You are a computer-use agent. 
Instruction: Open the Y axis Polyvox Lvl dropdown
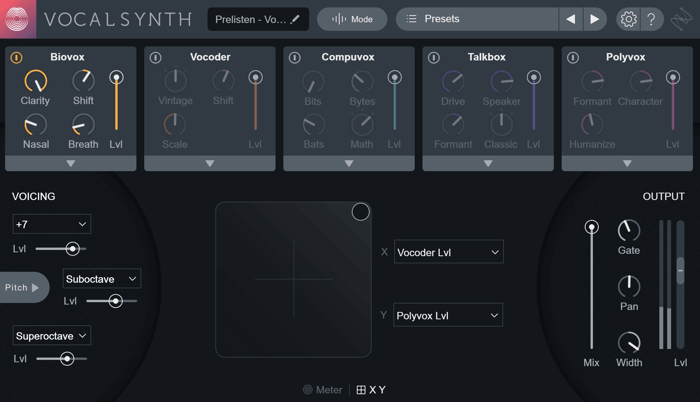[448, 315]
